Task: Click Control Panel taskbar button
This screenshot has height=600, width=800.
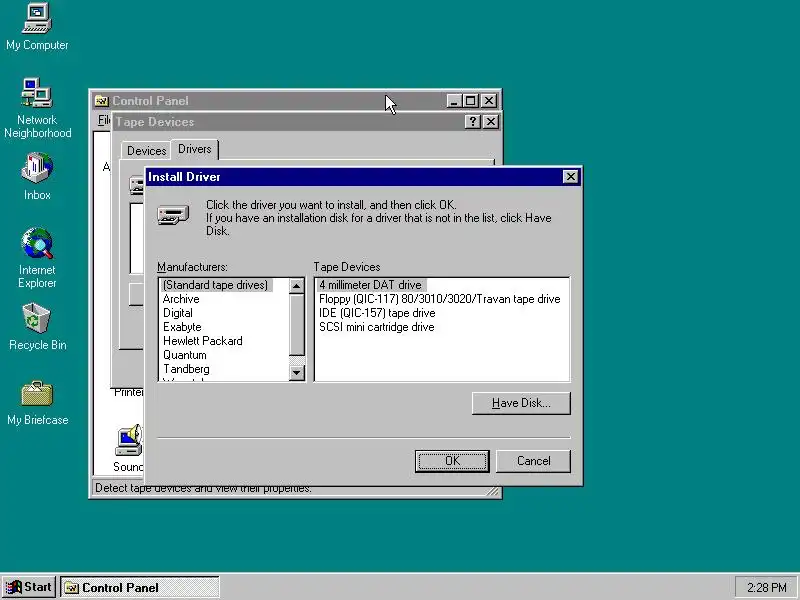Action: click(140, 587)
